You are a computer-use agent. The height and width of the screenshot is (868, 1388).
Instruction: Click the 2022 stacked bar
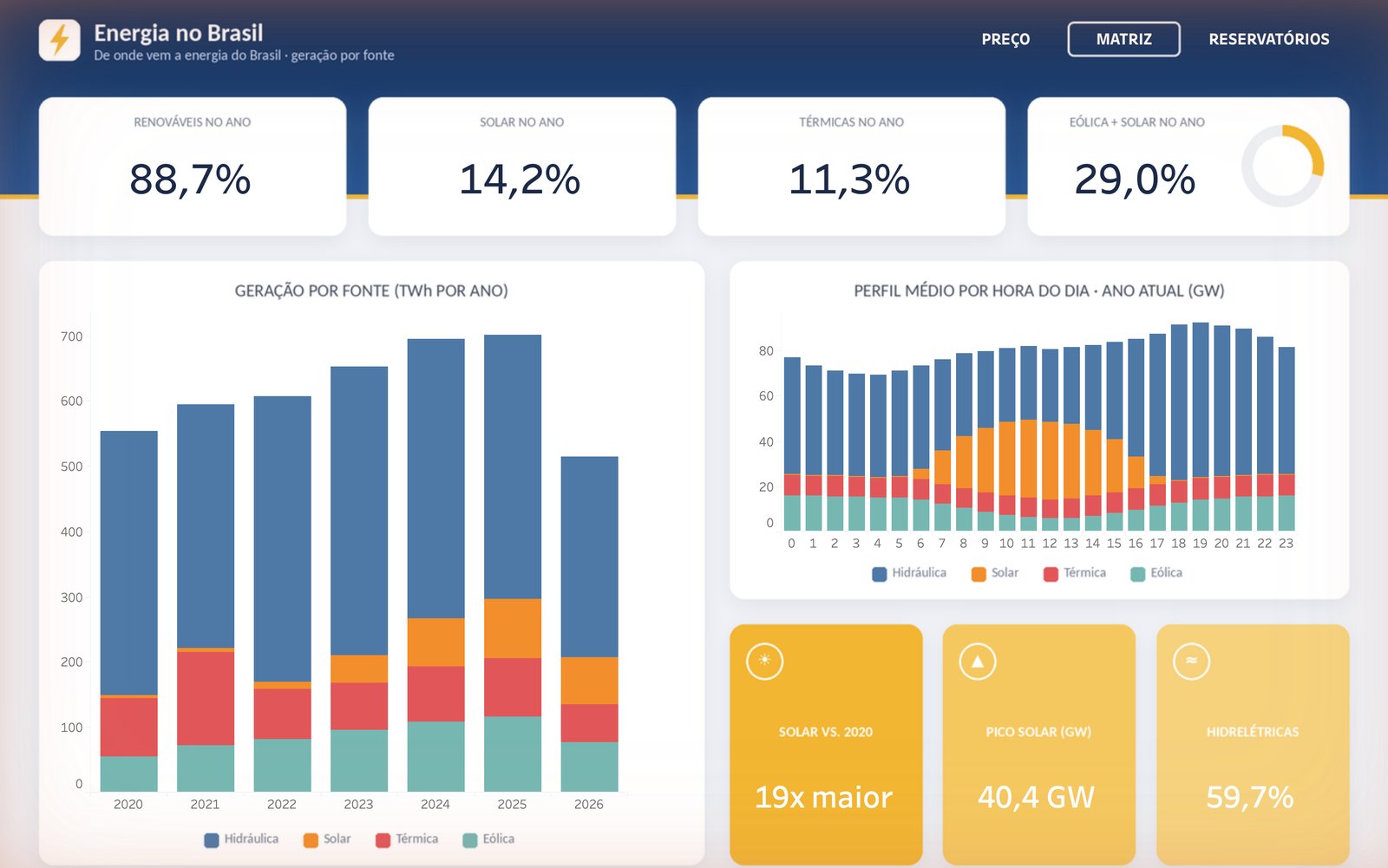(282, 593)
